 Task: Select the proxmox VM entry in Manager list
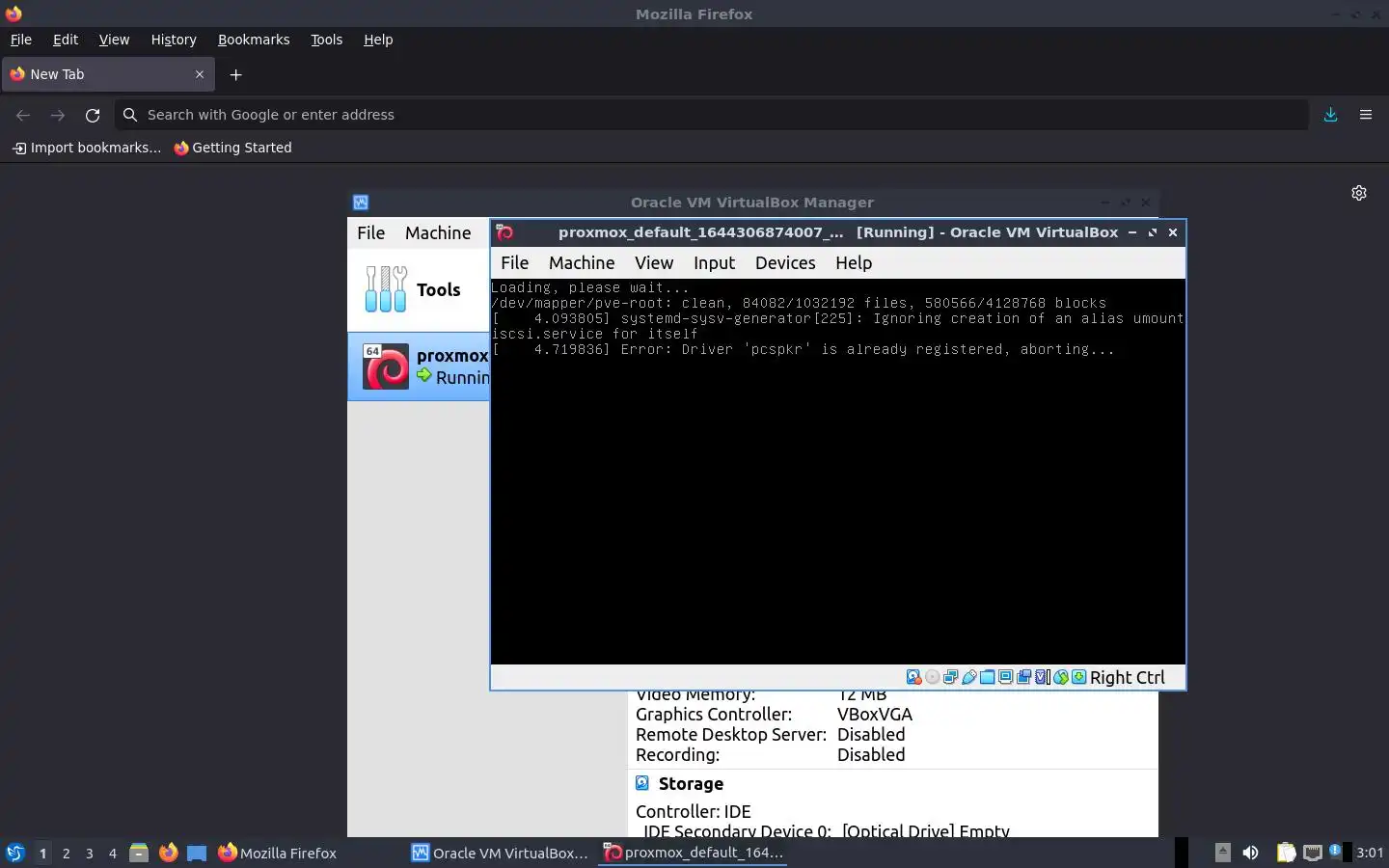pyautogui.click(x=418, y=366)
